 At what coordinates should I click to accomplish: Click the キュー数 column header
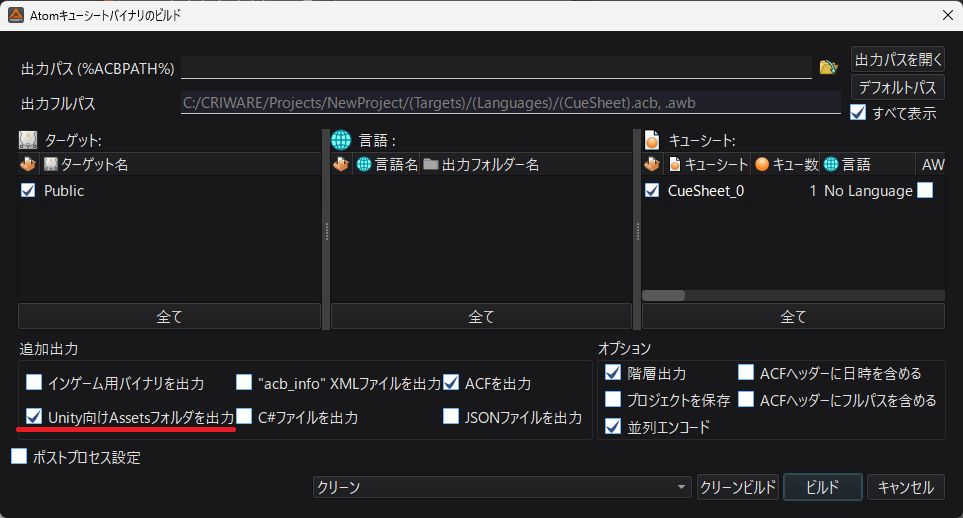[x=786, y=164]
